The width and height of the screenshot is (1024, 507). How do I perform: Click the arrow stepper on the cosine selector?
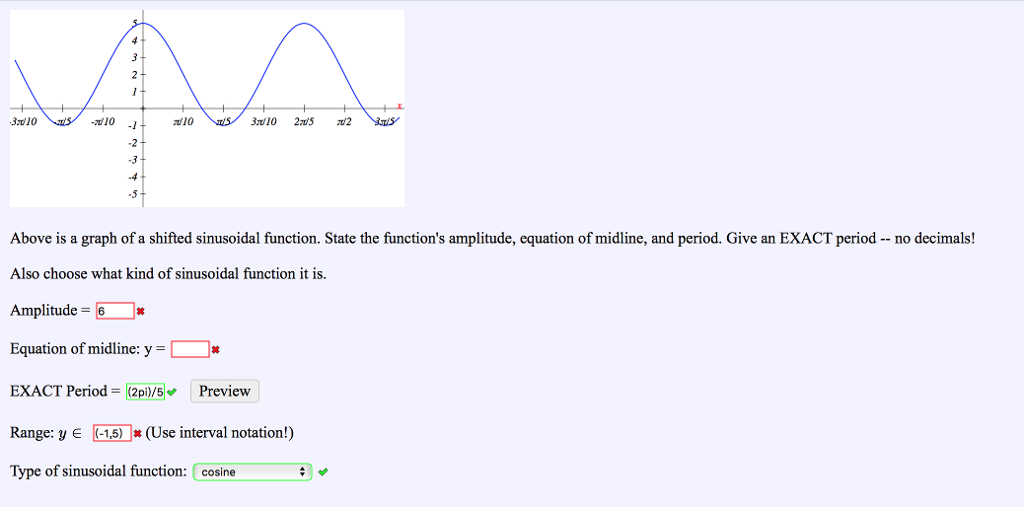pos(304,472)
